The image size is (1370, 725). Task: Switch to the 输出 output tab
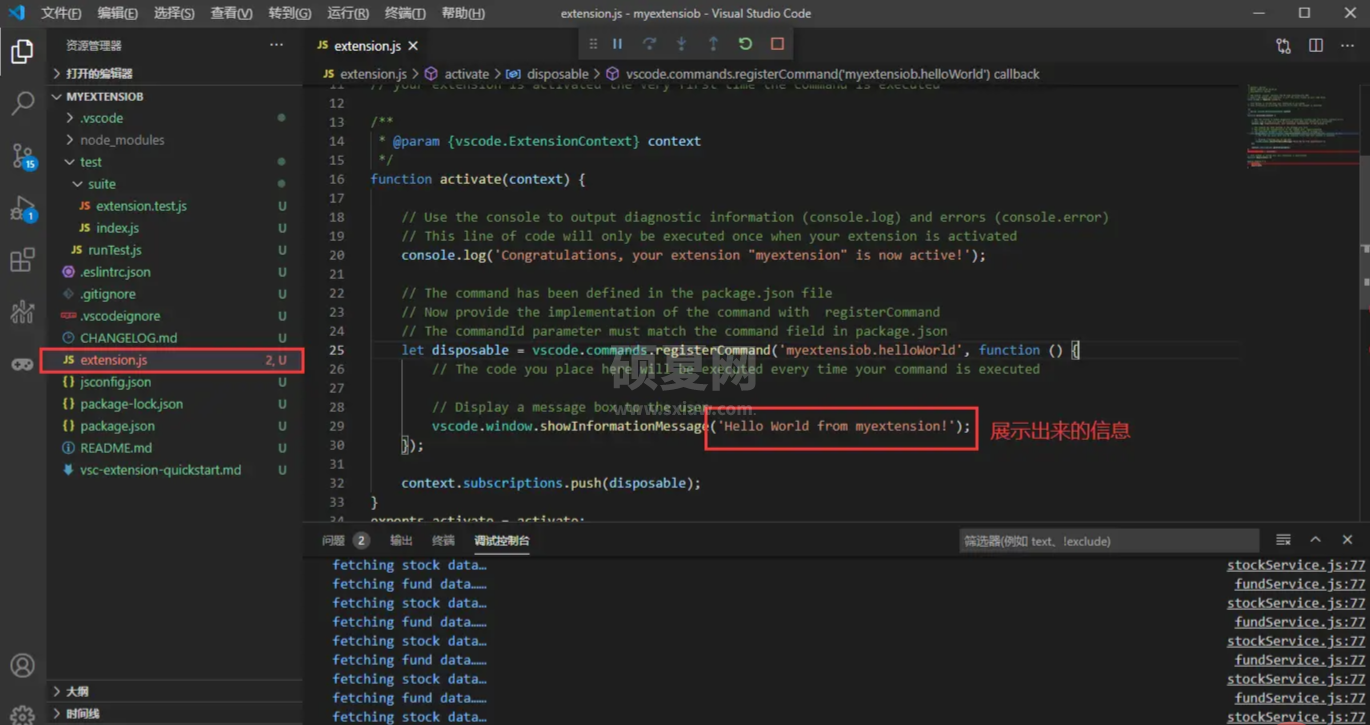401,540
